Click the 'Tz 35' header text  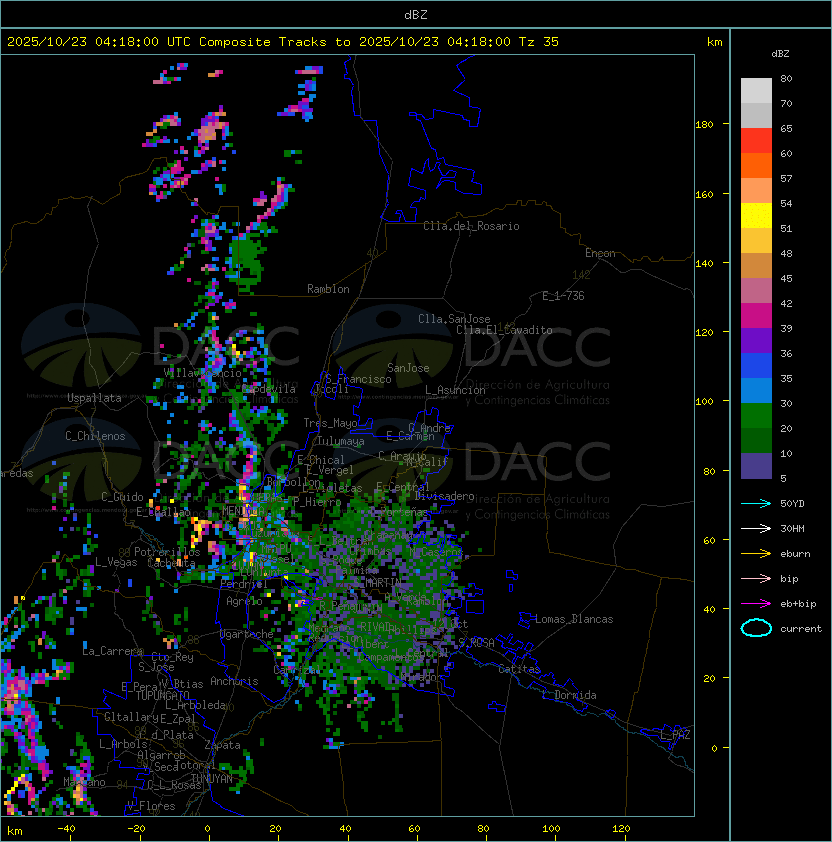(x=539, y=42)
